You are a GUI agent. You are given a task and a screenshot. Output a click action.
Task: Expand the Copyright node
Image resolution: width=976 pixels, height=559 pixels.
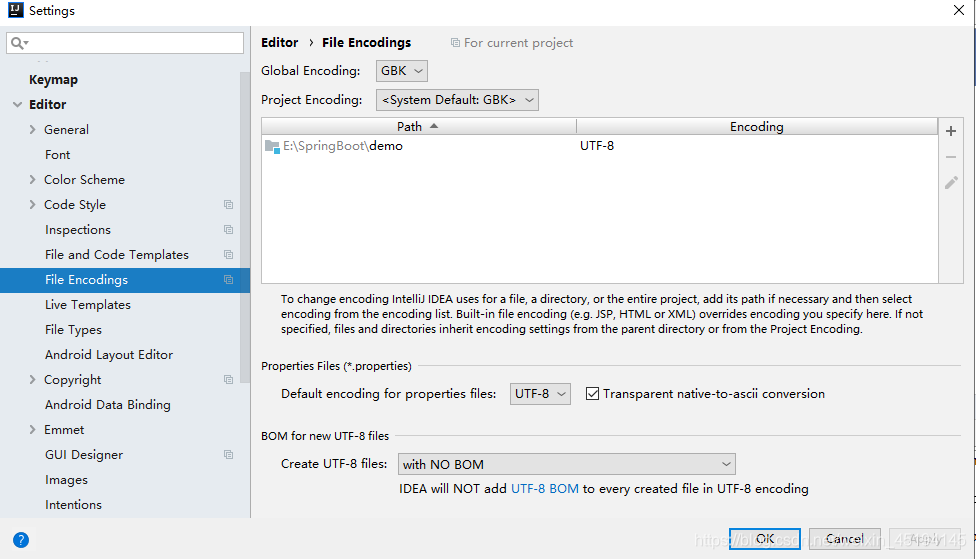tap(32, 379)
